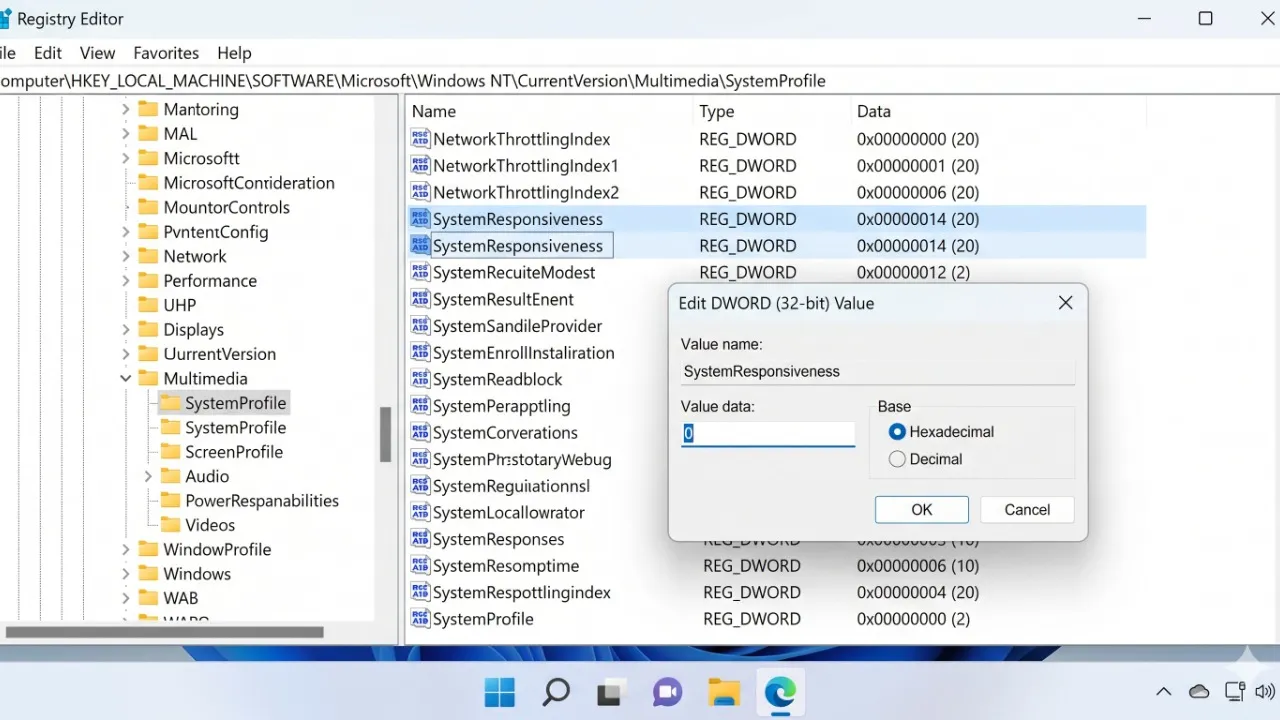The image size is (1280, 720).
Task: Open File Explorer from the taskbar
Action: (724, 692)
